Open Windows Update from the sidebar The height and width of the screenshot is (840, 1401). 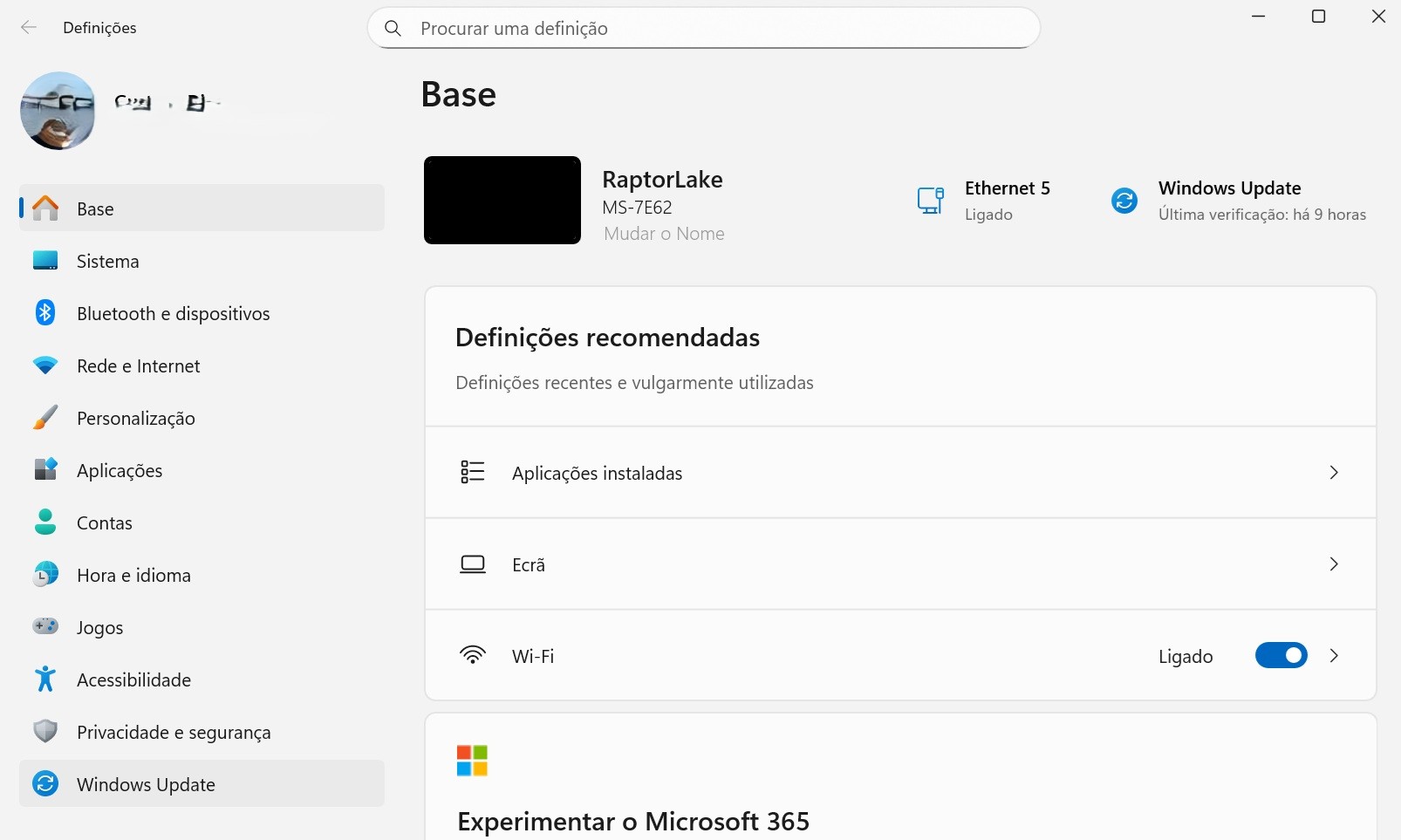[x=146, y=784]
